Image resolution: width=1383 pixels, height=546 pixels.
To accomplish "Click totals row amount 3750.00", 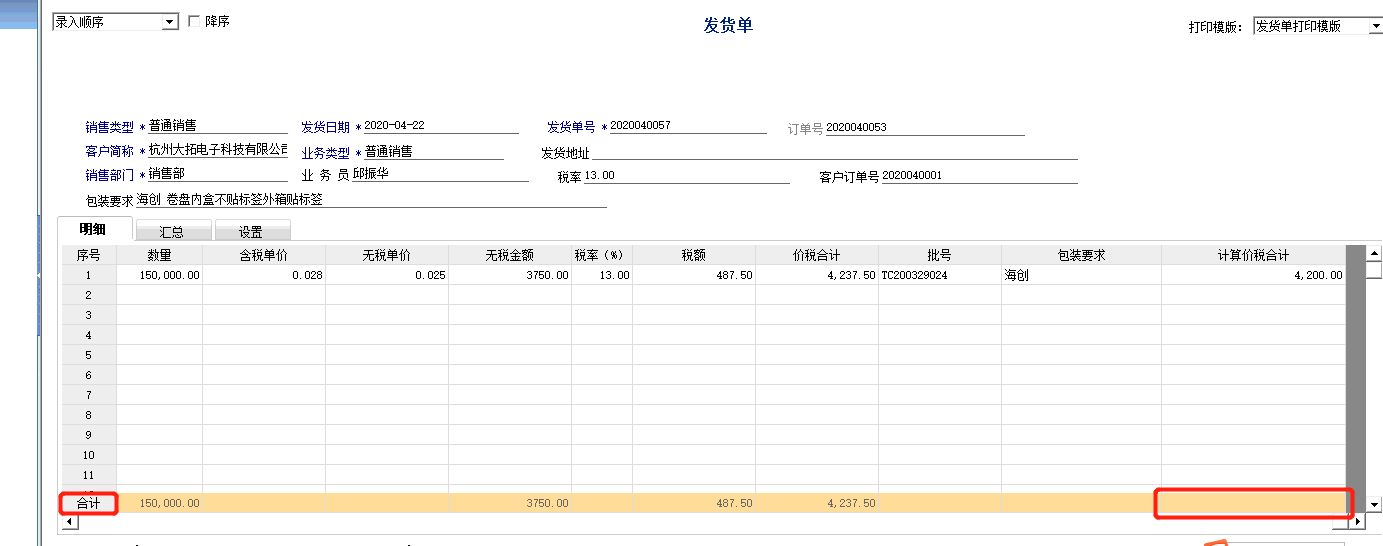I will [x=510, y=503].
